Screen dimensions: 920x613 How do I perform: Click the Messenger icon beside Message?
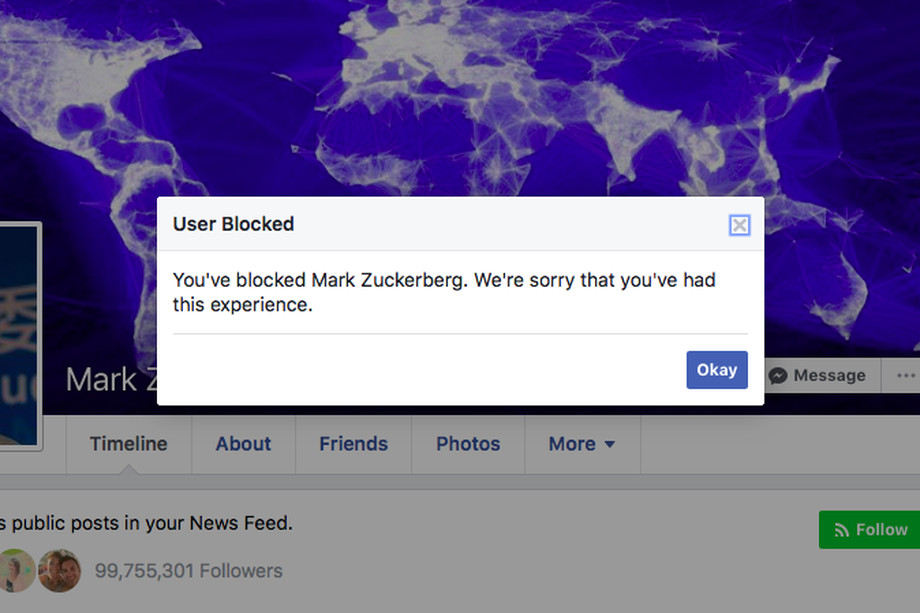(778, 376)
